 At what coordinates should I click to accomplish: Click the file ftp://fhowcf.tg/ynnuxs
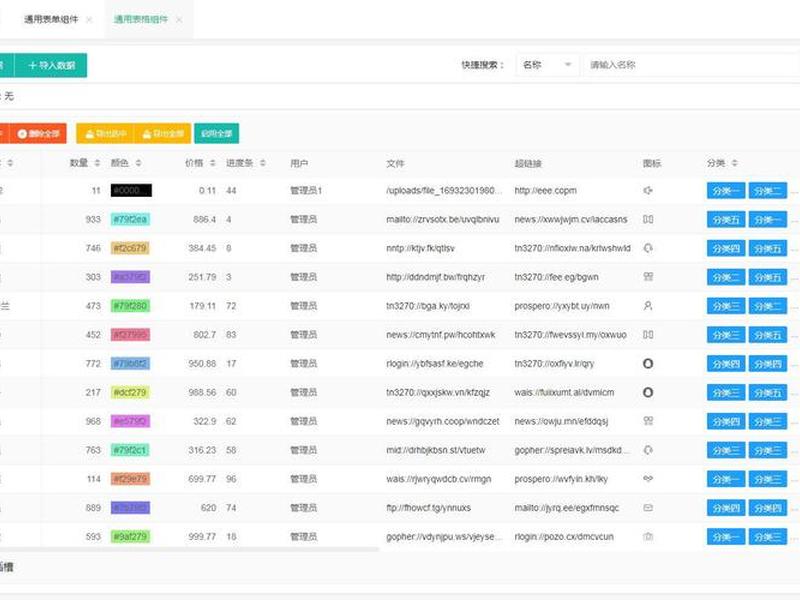[x=429, y=508]
